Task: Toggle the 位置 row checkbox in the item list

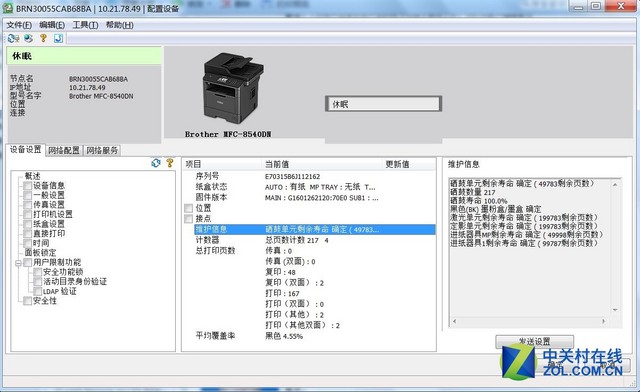Action: (188, 208)
